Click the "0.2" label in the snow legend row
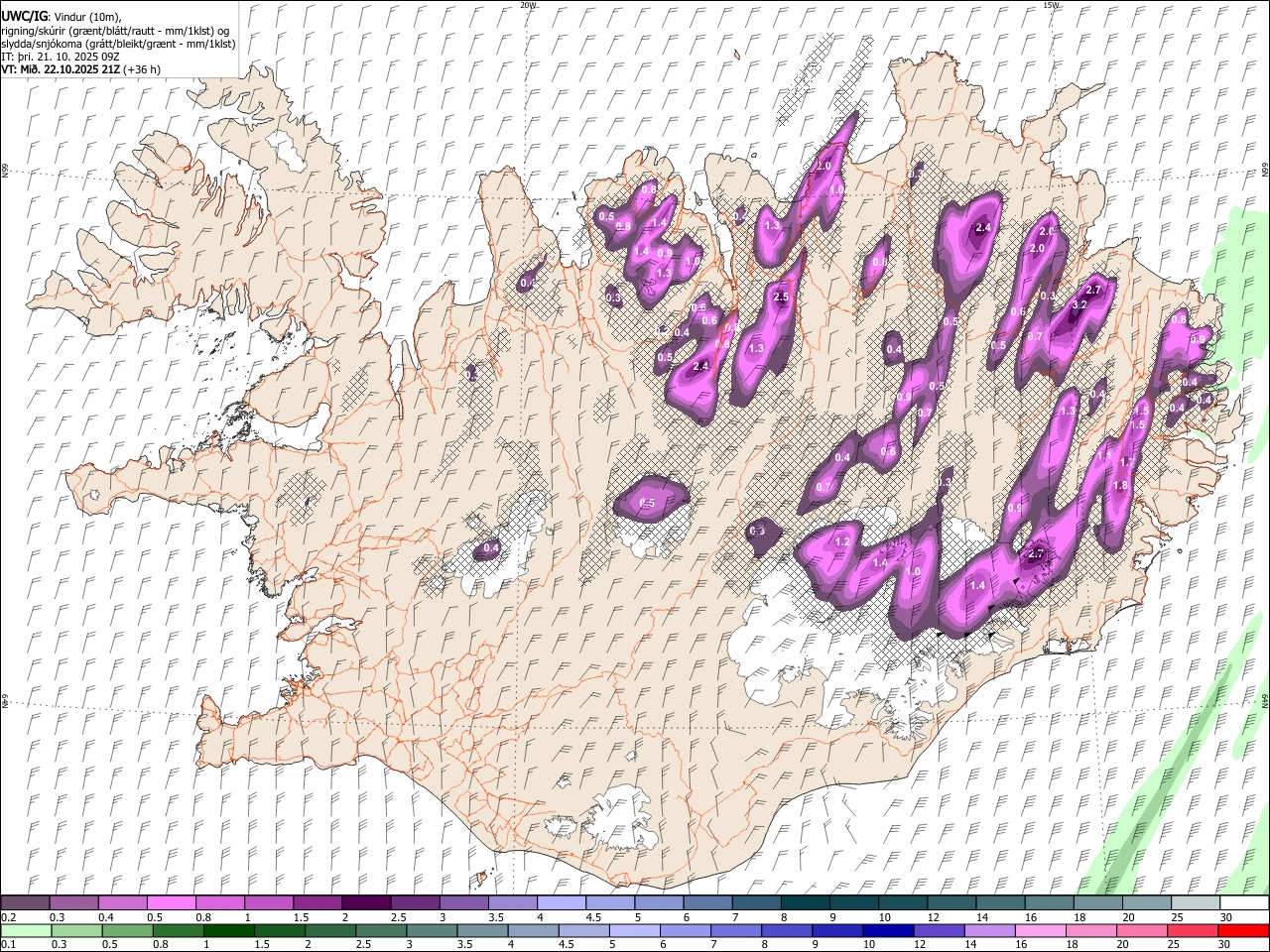Screen dimensions: 1270x952 pyautogui.click(x=8, y=917)
